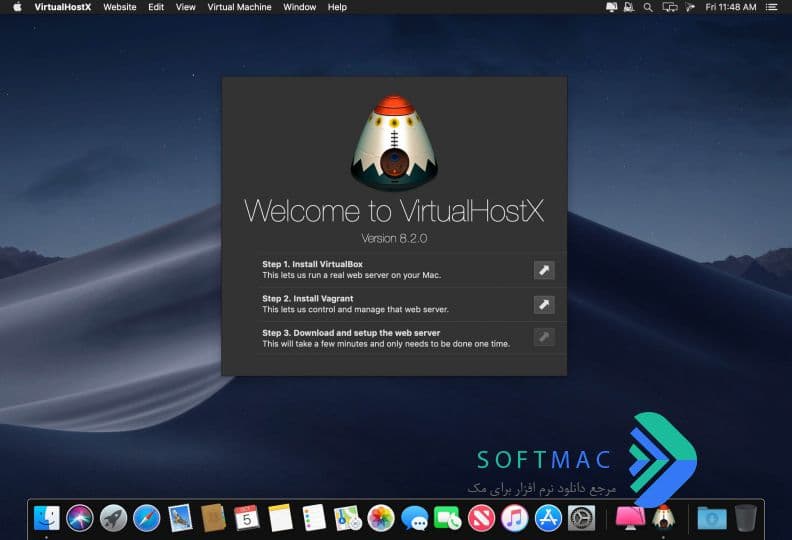Viewport: 792px width, 540px height.
Task: Open Calendar from the Dock
Action: coord(246,518)
